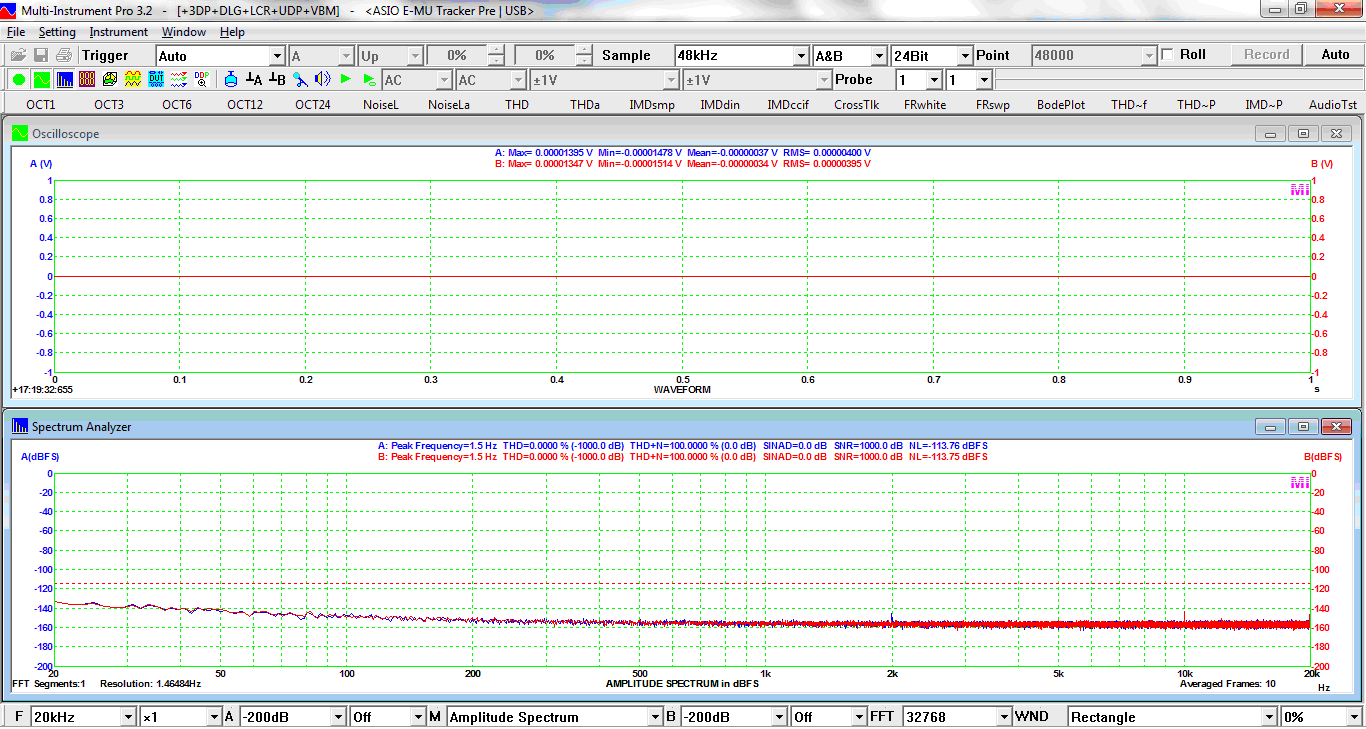Open the FFT size 32768 dropdown
Screen dimensions: 1366x729
tap(1003, 717)
